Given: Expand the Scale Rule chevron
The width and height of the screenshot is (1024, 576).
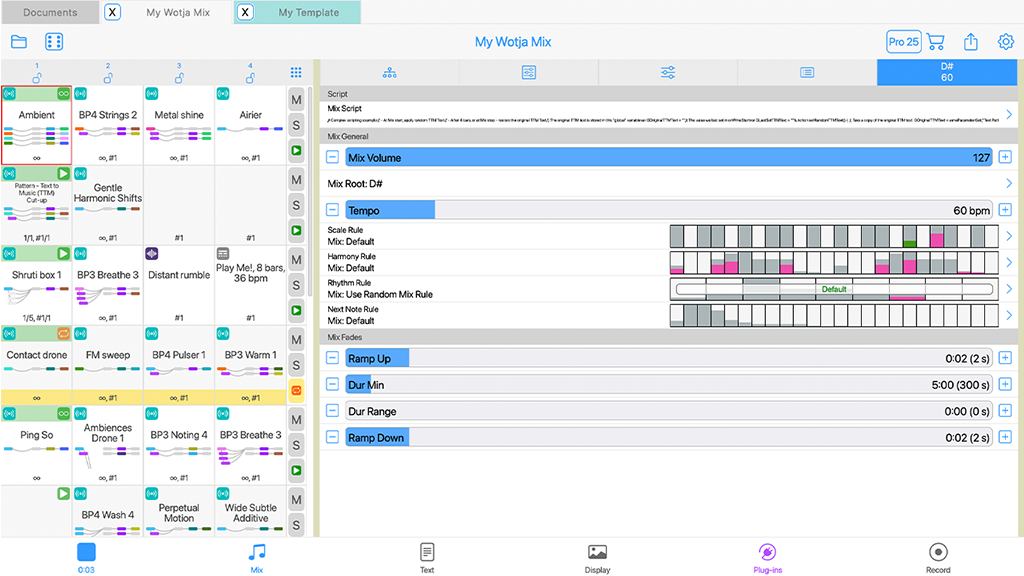Looking at the screenshot, I should pyautogui.click(x=1008, y=237).
